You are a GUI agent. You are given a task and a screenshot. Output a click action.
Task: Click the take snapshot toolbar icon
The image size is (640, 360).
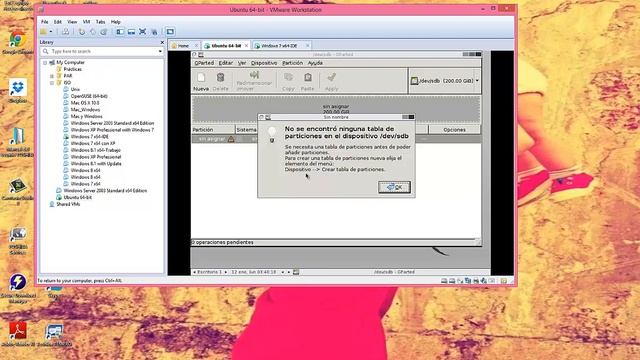[x=82, y=32]
